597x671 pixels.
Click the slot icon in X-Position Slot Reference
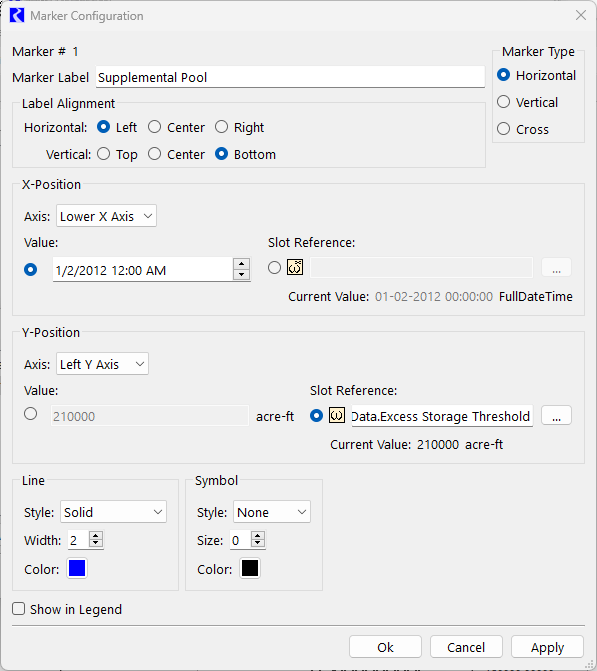[295, 267]
